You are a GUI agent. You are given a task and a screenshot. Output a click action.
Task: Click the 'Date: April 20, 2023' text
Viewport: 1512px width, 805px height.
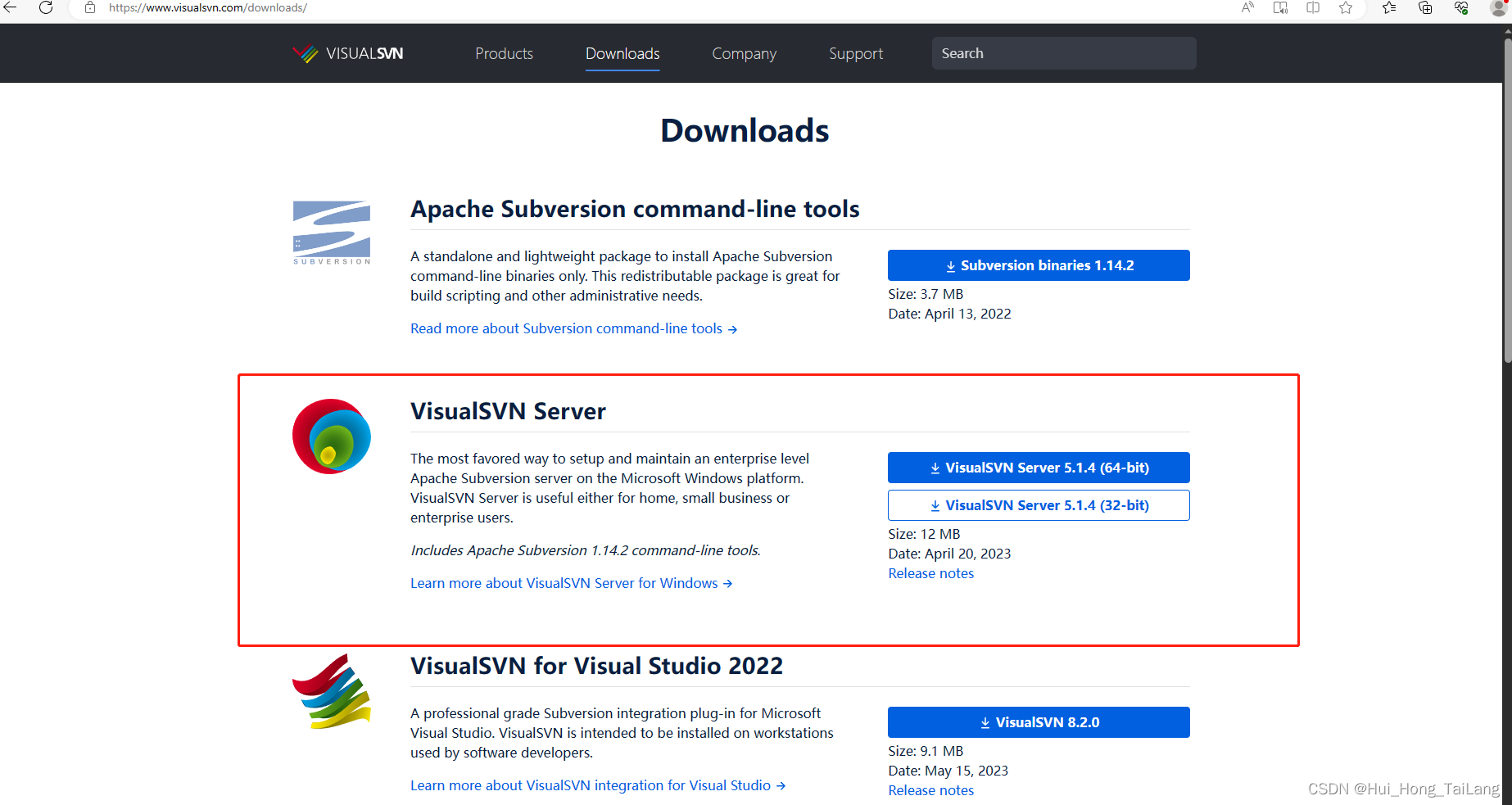point(949,554)
